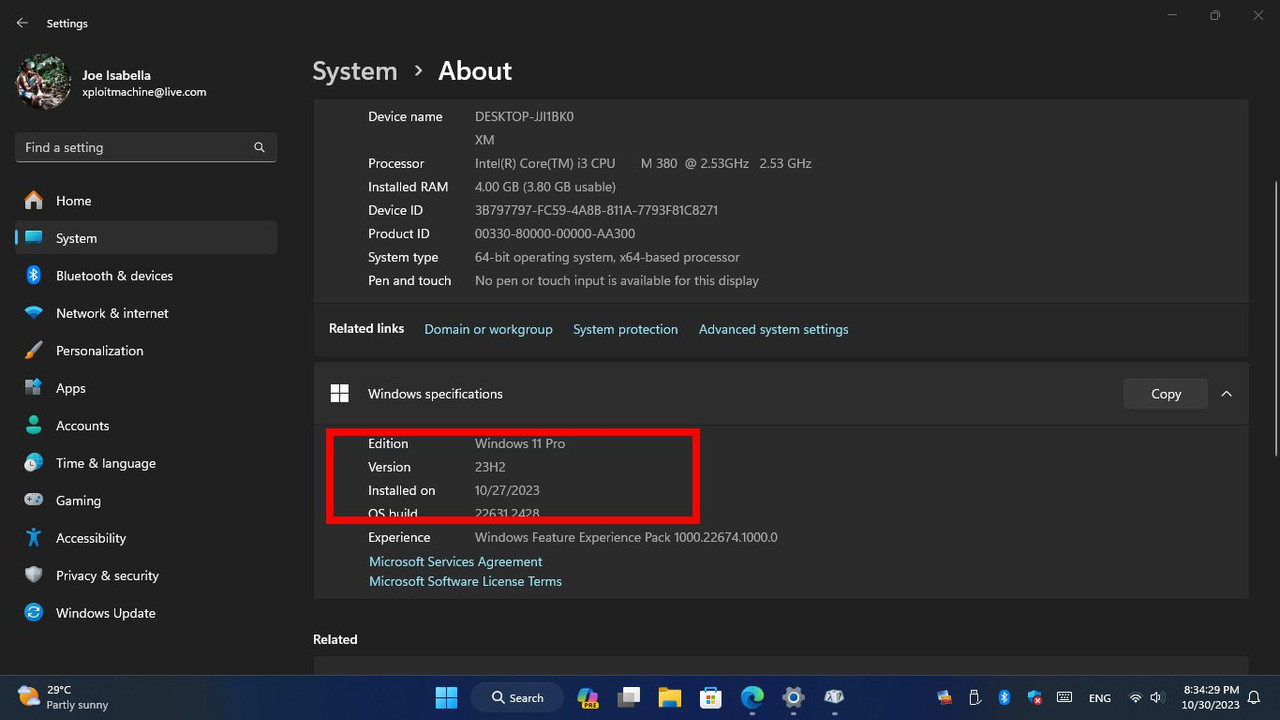Click the Installed RAM value 4.00 GB
1280x720 pixels.
pyautogui.click(x=545, y=187)
